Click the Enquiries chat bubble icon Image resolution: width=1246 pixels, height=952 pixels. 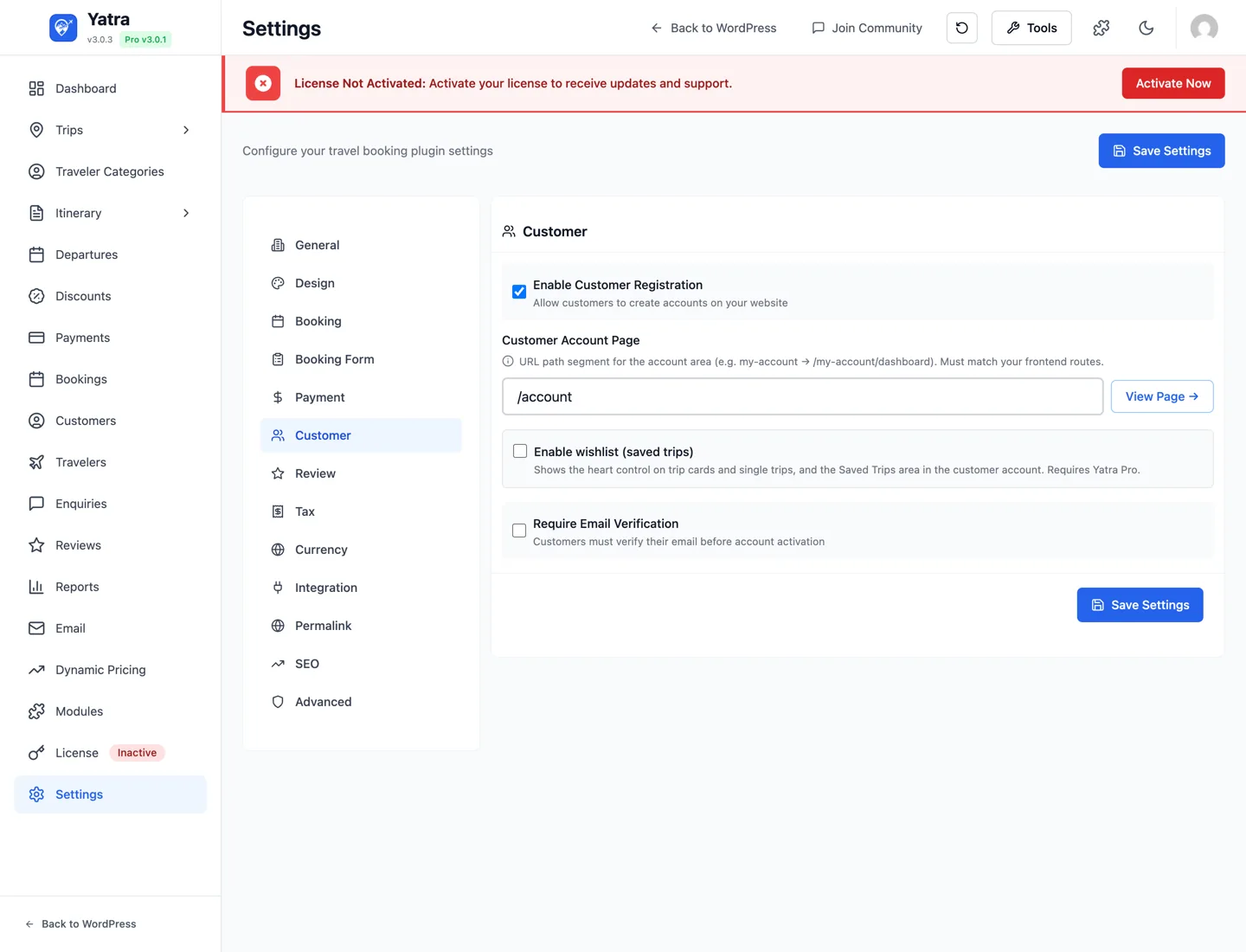[x=36, y=504]
